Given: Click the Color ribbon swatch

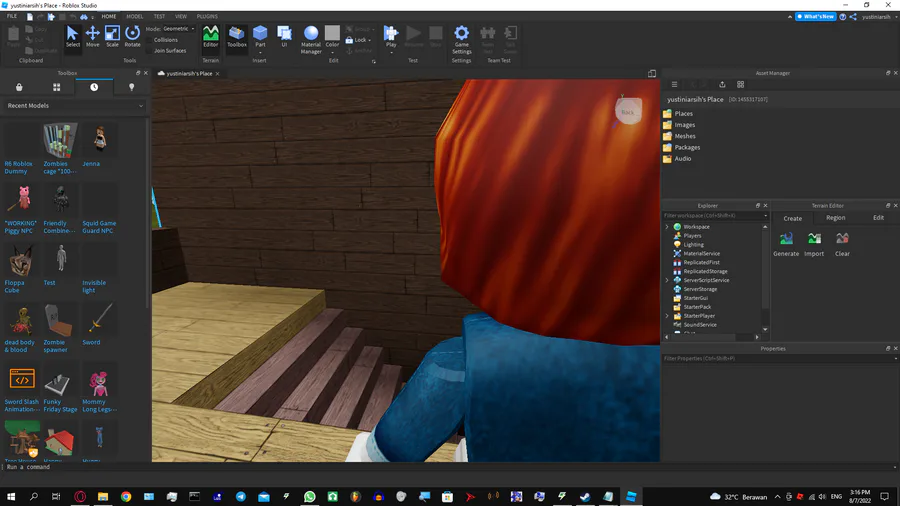Looking at the screenshot, I should (332, 33).
